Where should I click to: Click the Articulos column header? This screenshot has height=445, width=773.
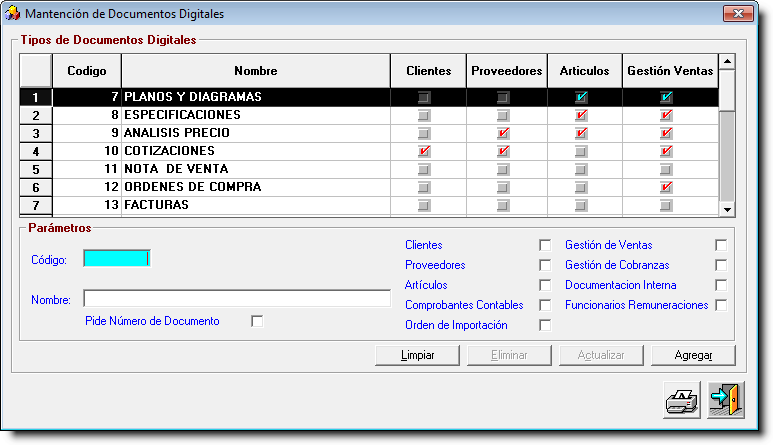pos(585,71)
